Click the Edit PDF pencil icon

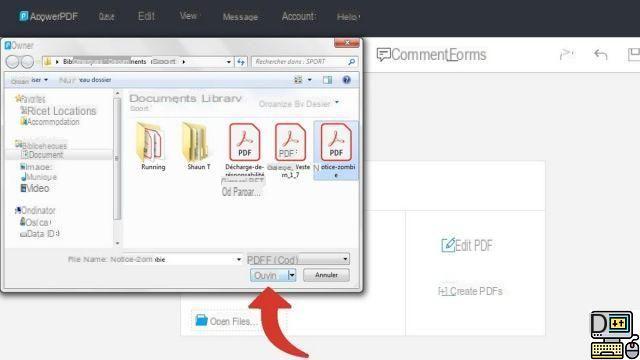[x=448, y=245]
